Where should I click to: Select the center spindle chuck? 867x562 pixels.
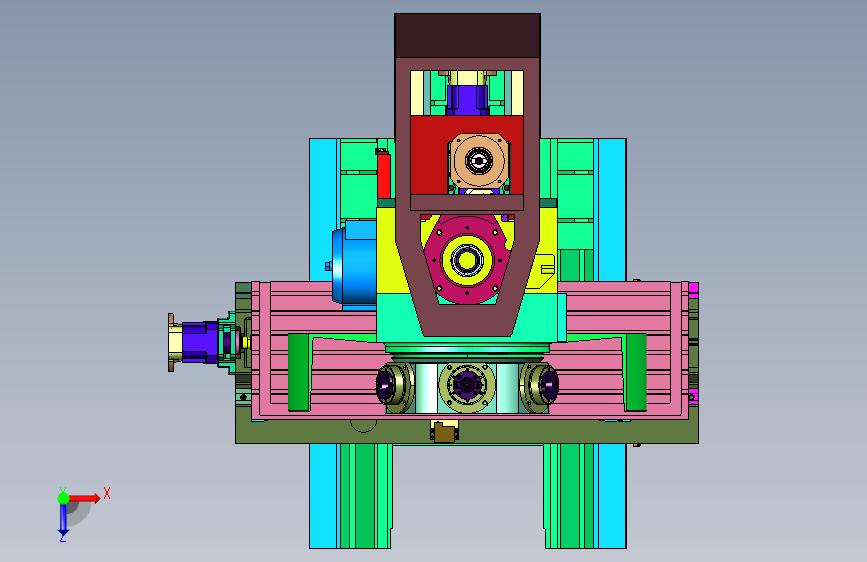click(x=467, y=386)
